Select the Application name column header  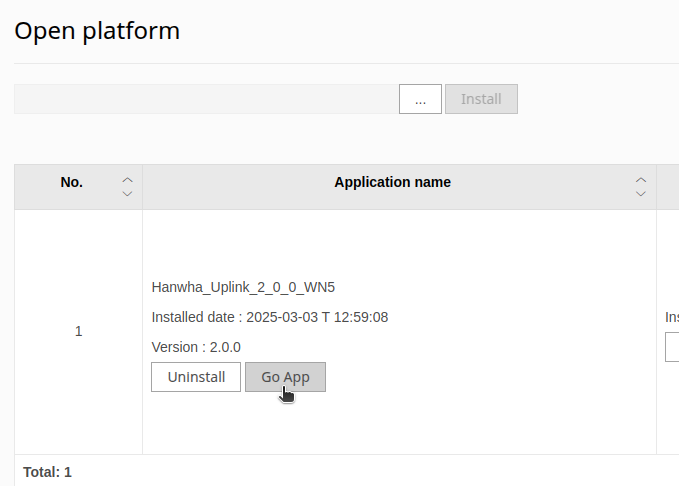[392, 182]
